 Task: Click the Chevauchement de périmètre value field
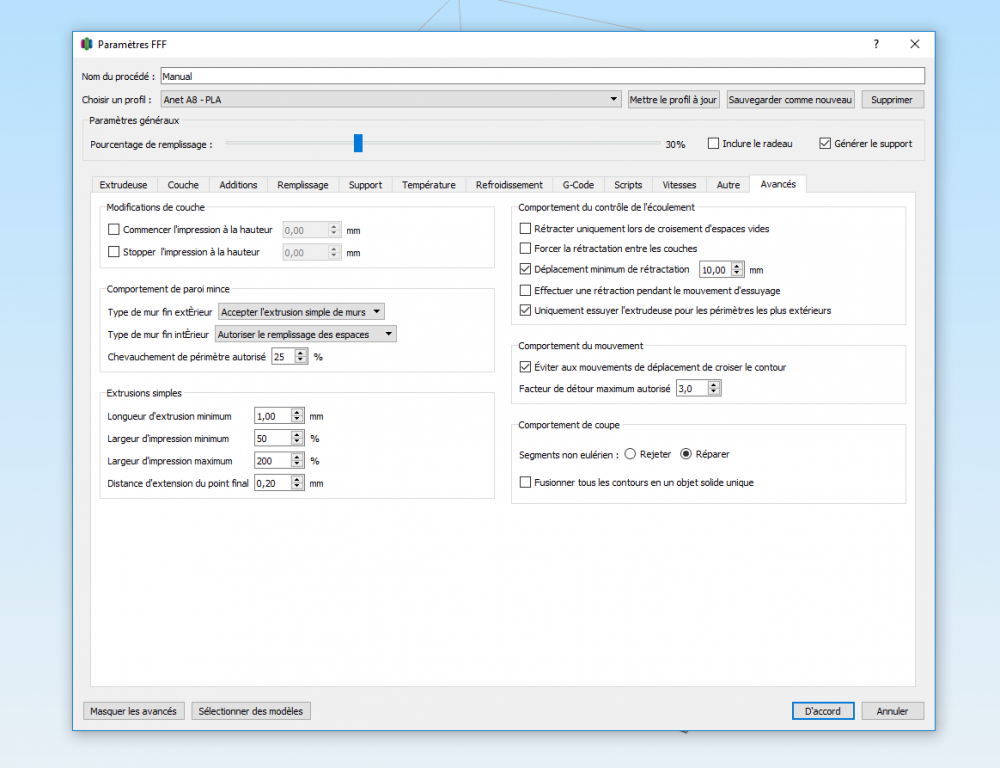click(283, 357)
